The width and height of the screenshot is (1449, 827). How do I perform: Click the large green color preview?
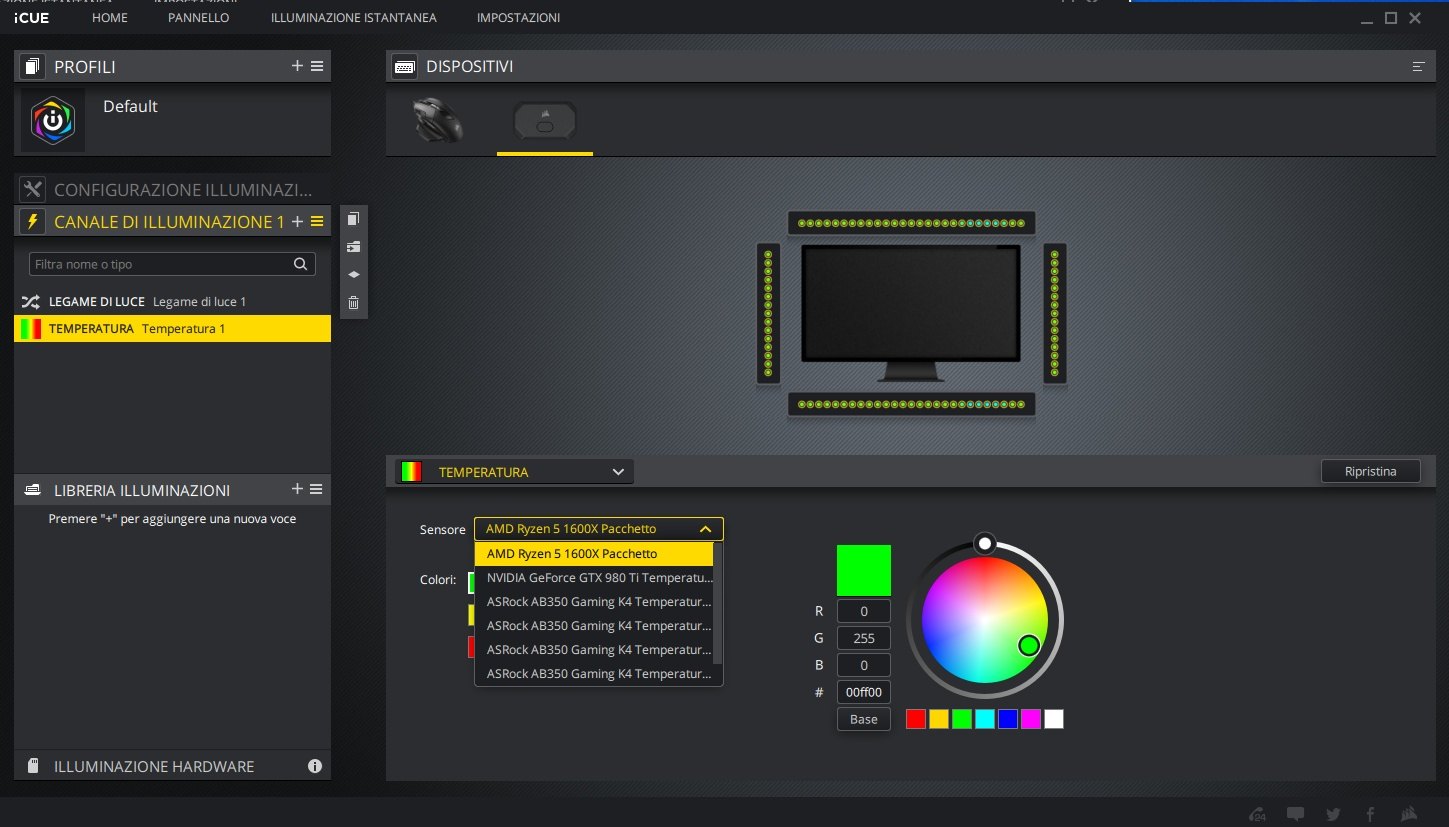pos(863,570)
